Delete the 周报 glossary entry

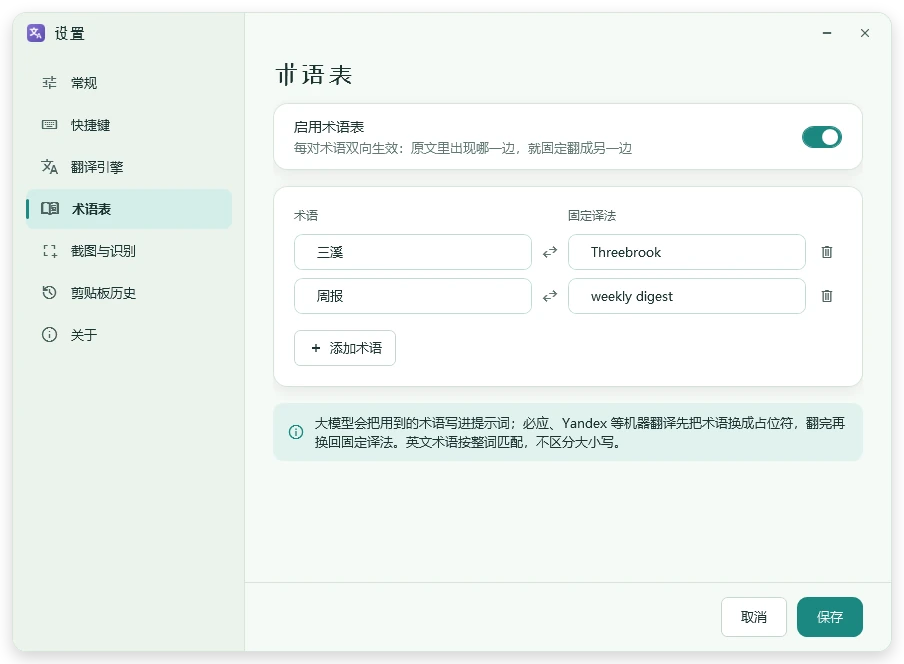tap(827, 296)
